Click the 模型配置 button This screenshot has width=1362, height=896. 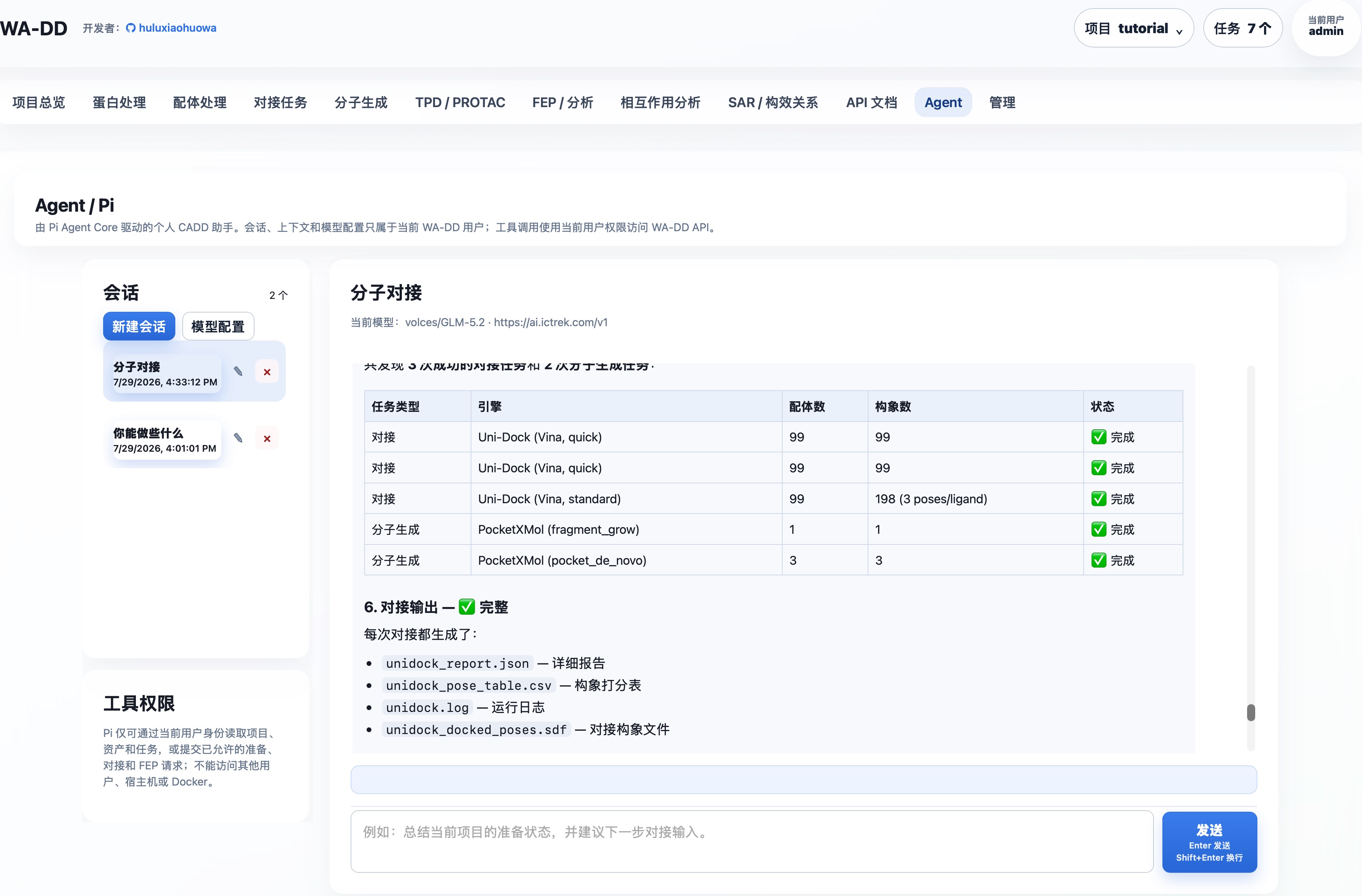(x=218, y=326)
